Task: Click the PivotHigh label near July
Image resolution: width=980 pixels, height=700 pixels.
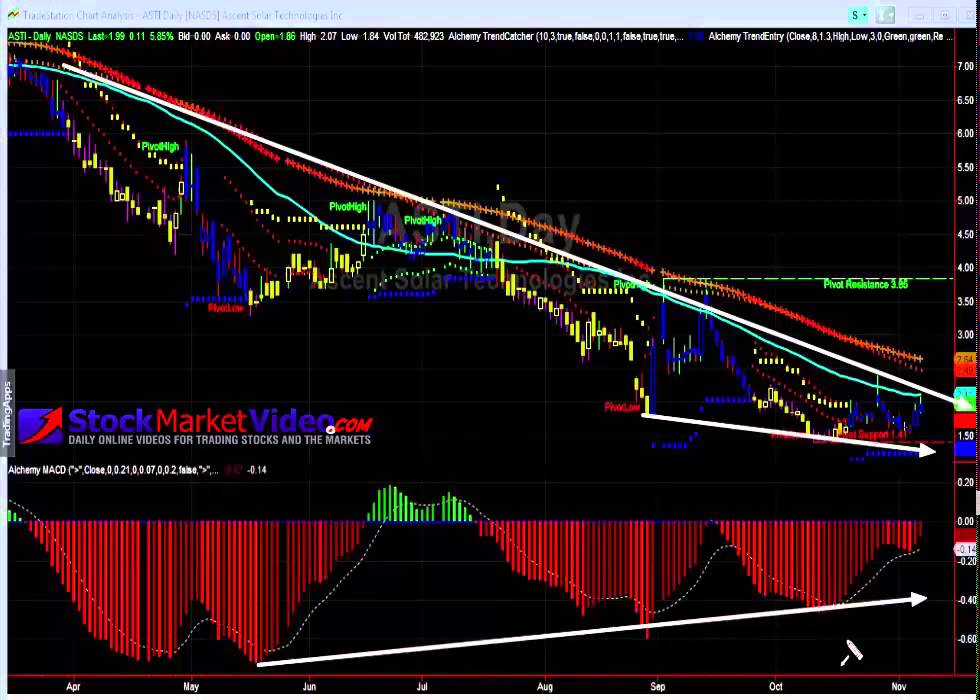Action: click(x=423, y=220)
